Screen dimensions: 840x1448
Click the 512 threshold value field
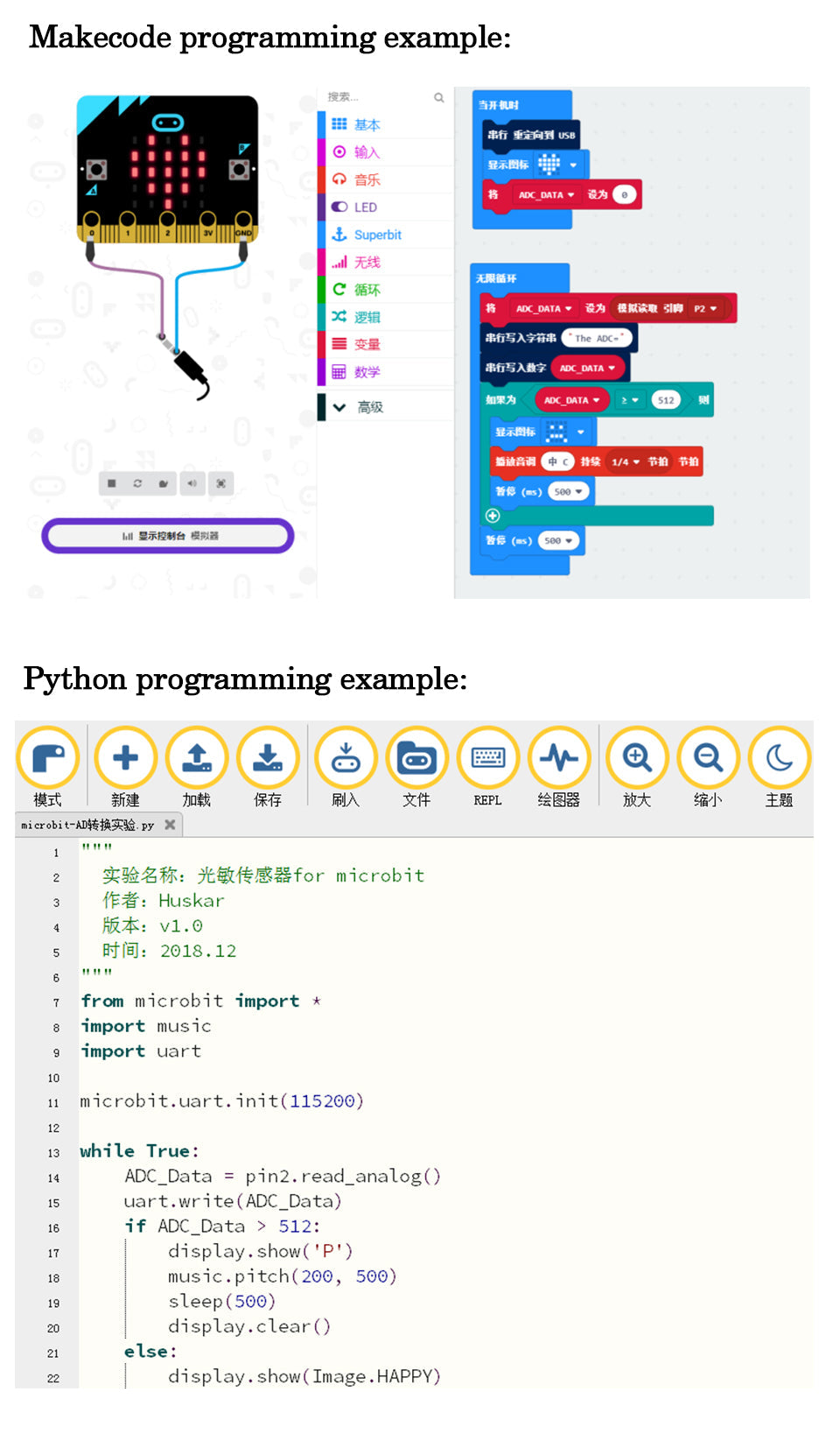[x=666, y=400]
